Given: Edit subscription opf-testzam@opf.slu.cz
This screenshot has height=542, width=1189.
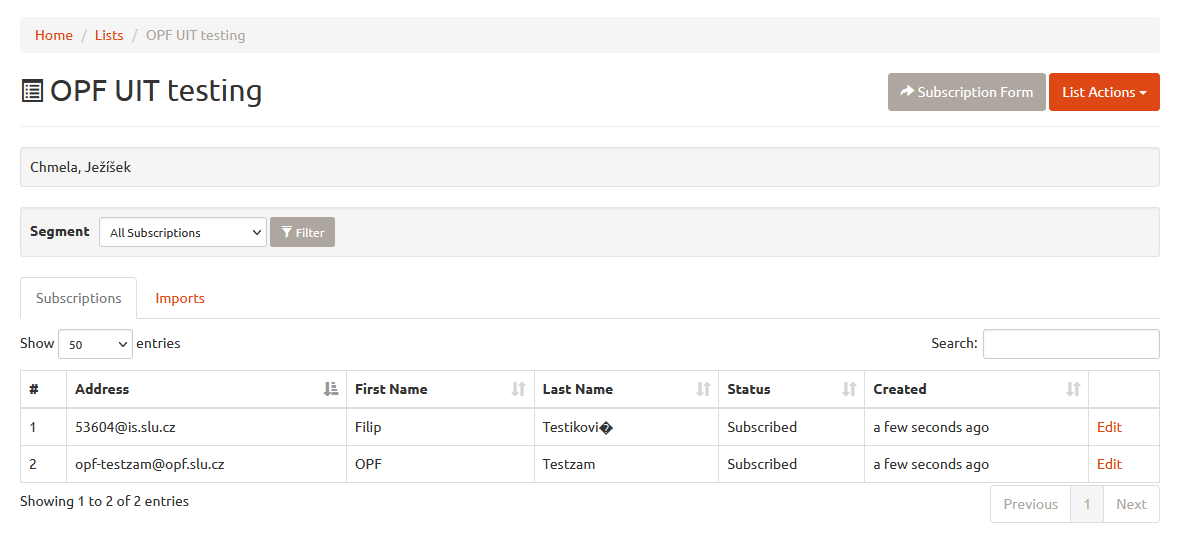Looking at the screenshot, I should pyautogui.click(x=1109, y=464).
